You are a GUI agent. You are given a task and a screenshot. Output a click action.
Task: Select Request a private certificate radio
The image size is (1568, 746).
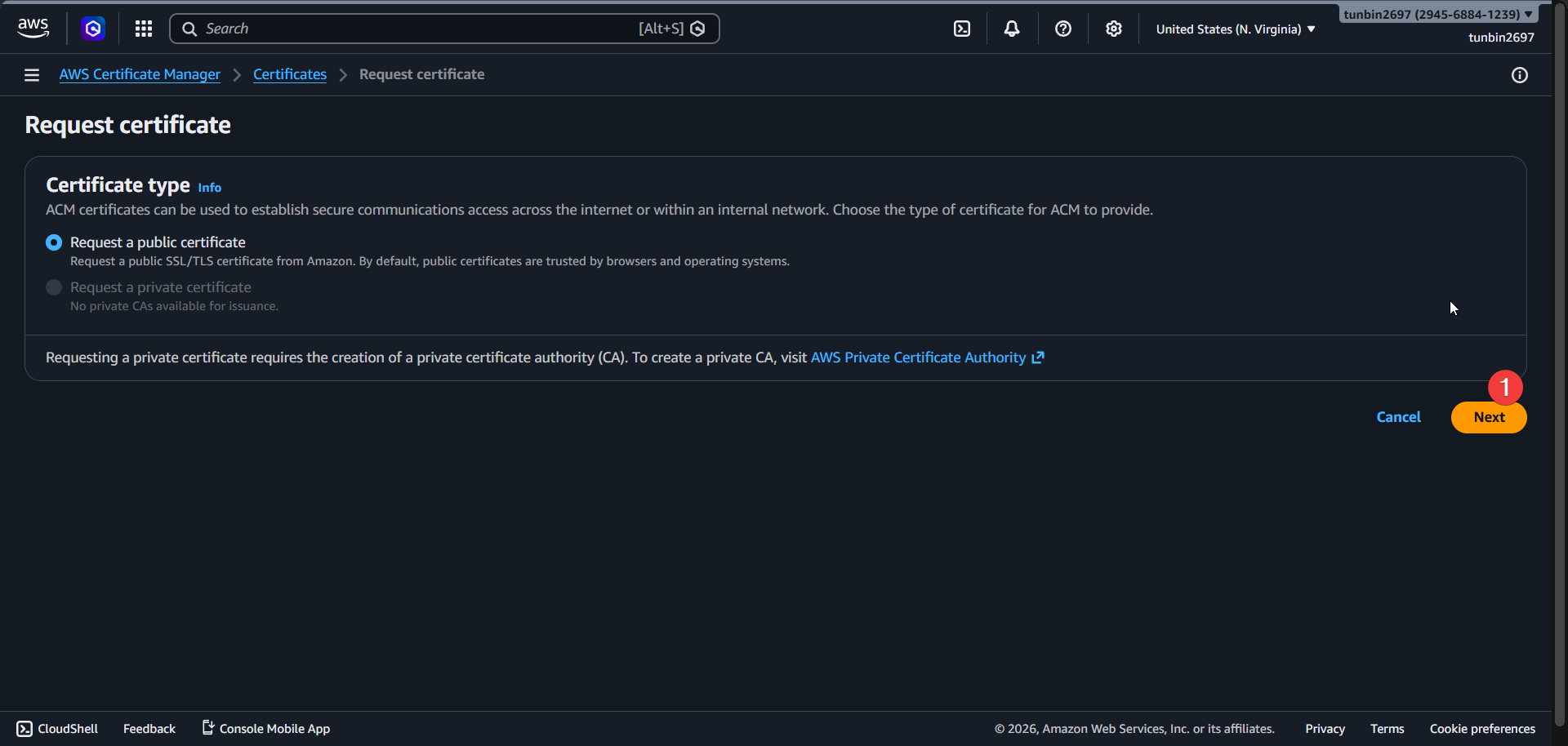54,287
